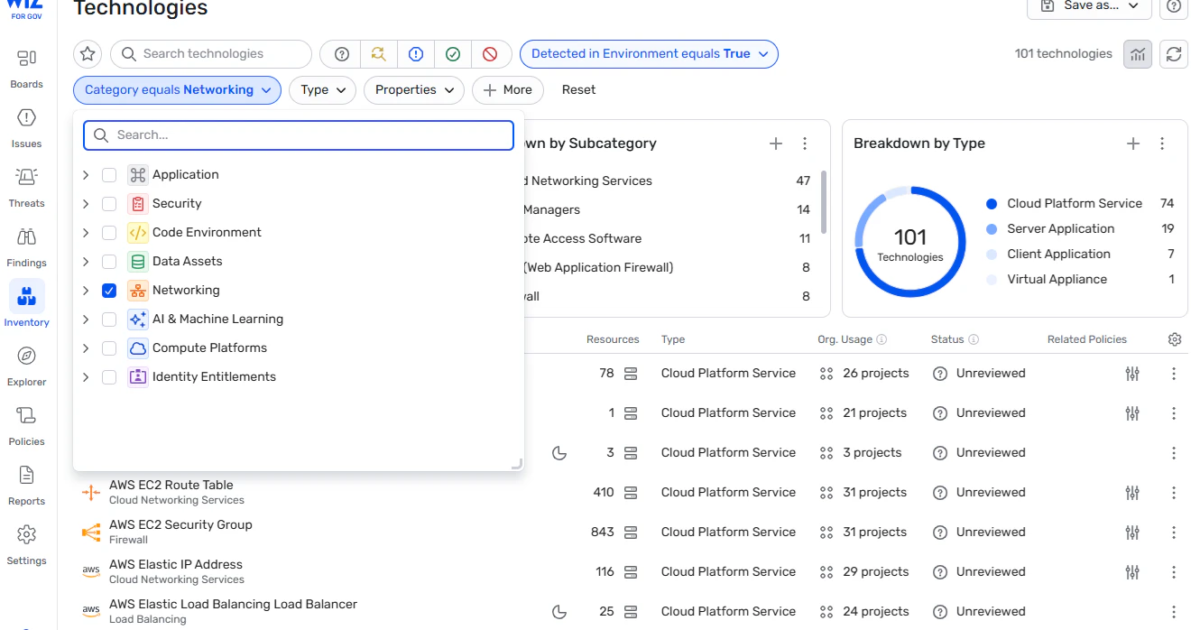Uncheck the Networking category checkbox

pos(109,291)
